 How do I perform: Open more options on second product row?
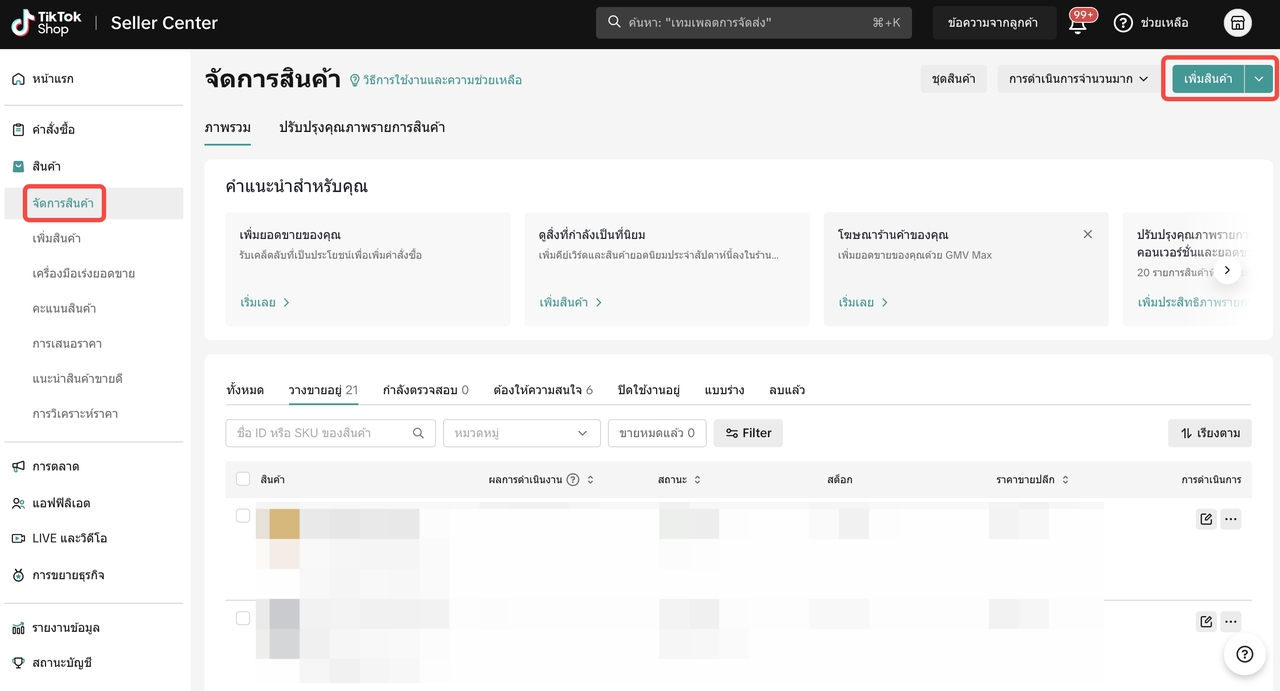pyautogui.click(x=1231, y=621)
